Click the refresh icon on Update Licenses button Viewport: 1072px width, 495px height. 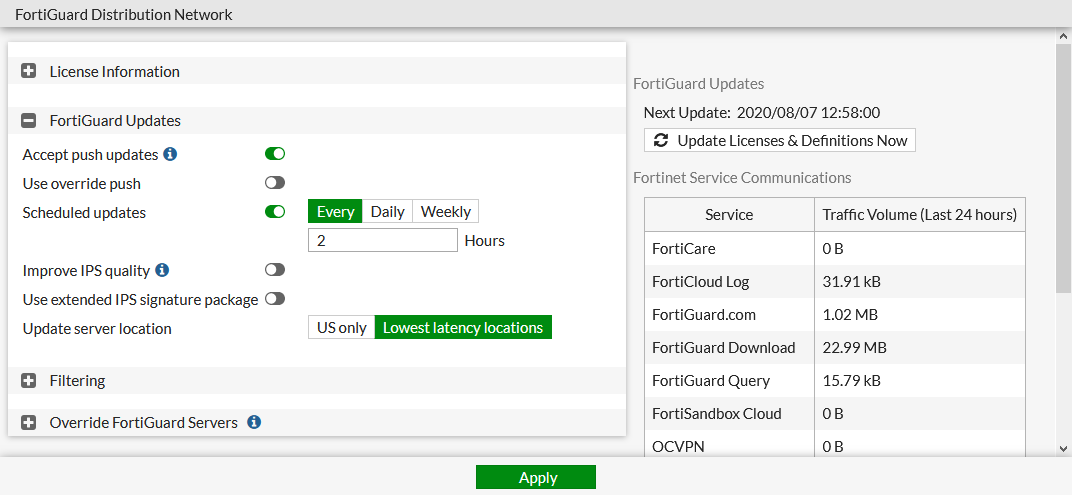[661, 141]
